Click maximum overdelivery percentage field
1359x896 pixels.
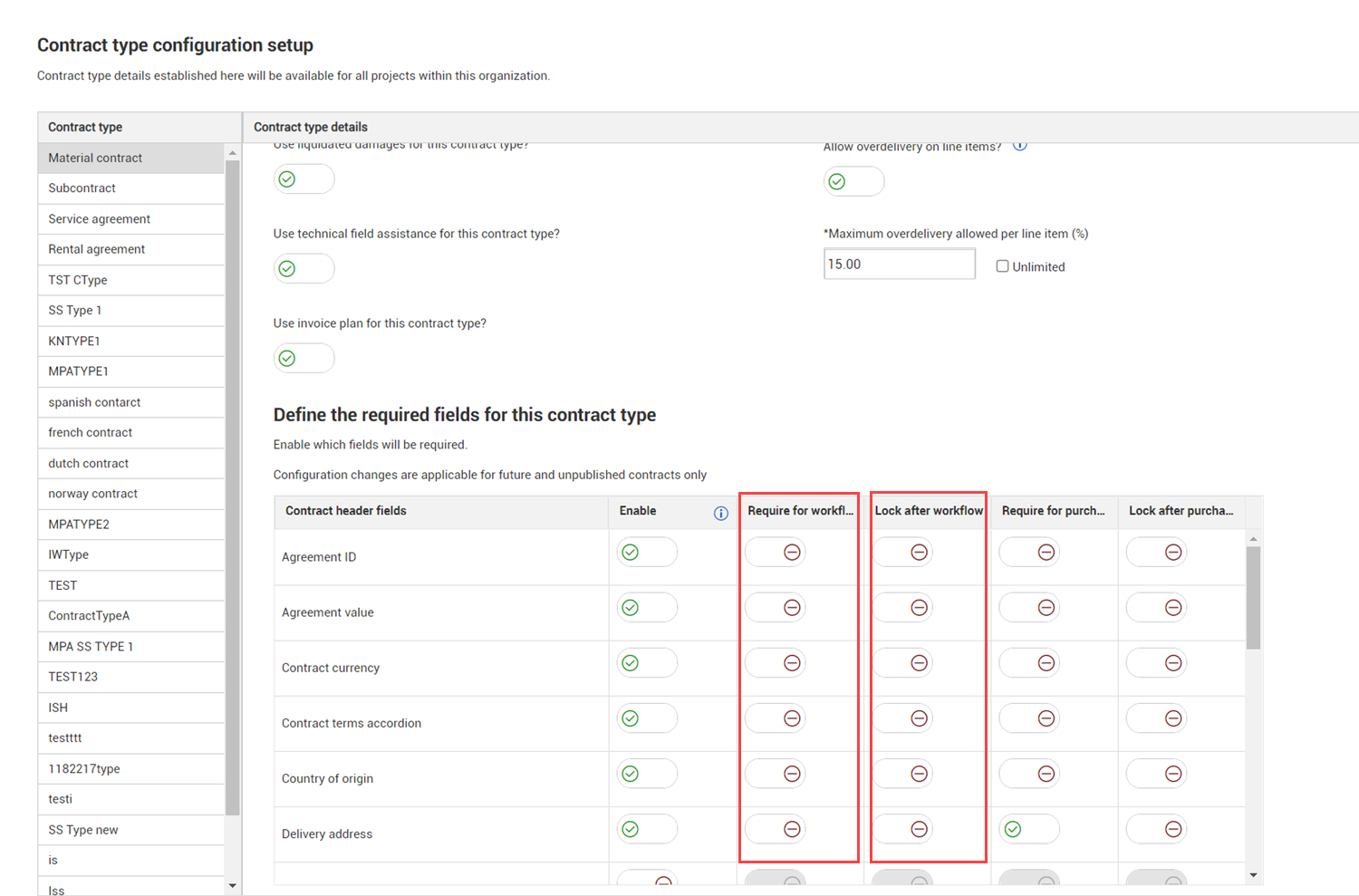pyautogui.click(x=900, y=264)
